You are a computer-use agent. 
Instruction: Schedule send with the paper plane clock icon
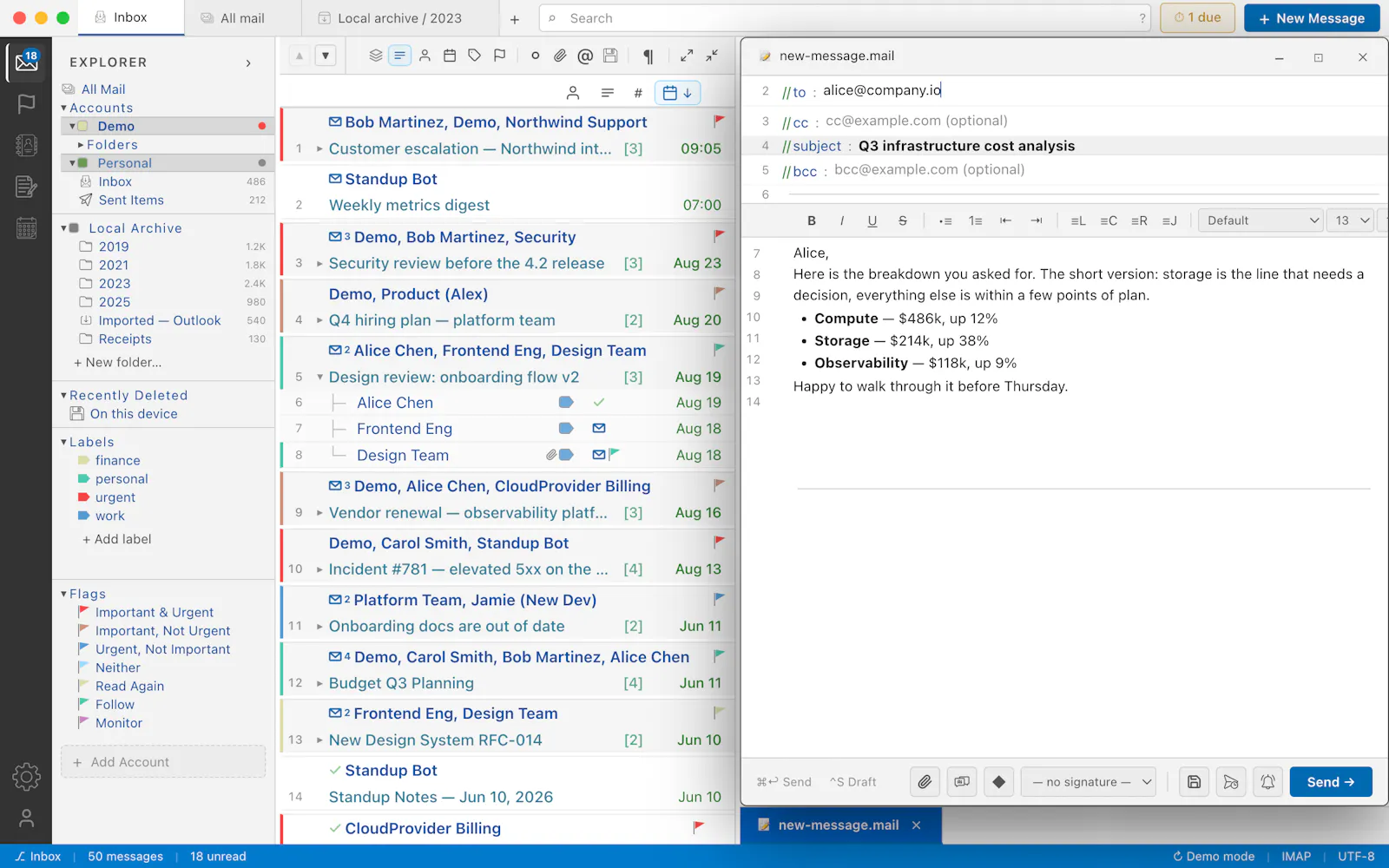(x=1231, y=782)
